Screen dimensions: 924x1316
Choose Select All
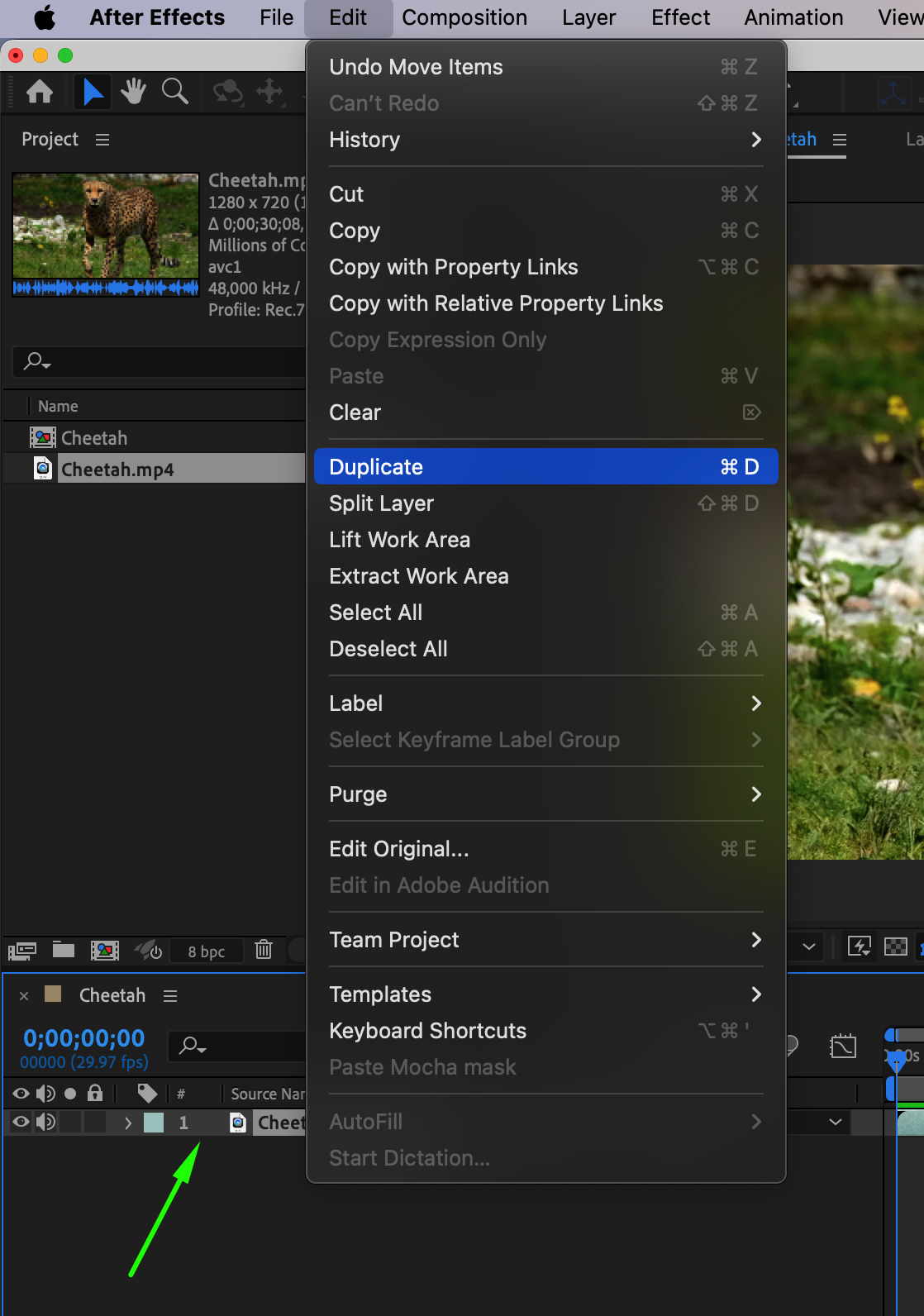(545, 613)
